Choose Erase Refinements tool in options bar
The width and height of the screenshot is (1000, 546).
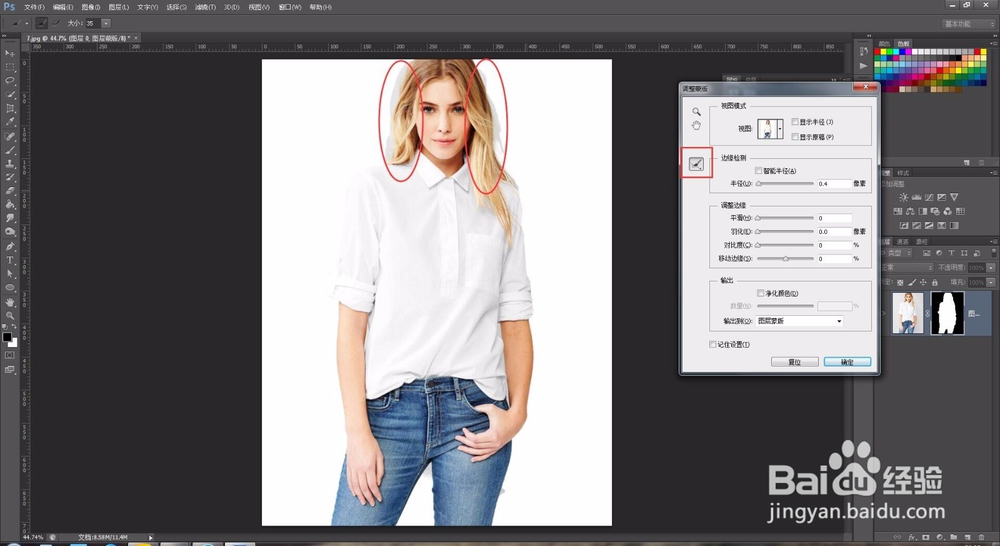(x=55, y=23)
